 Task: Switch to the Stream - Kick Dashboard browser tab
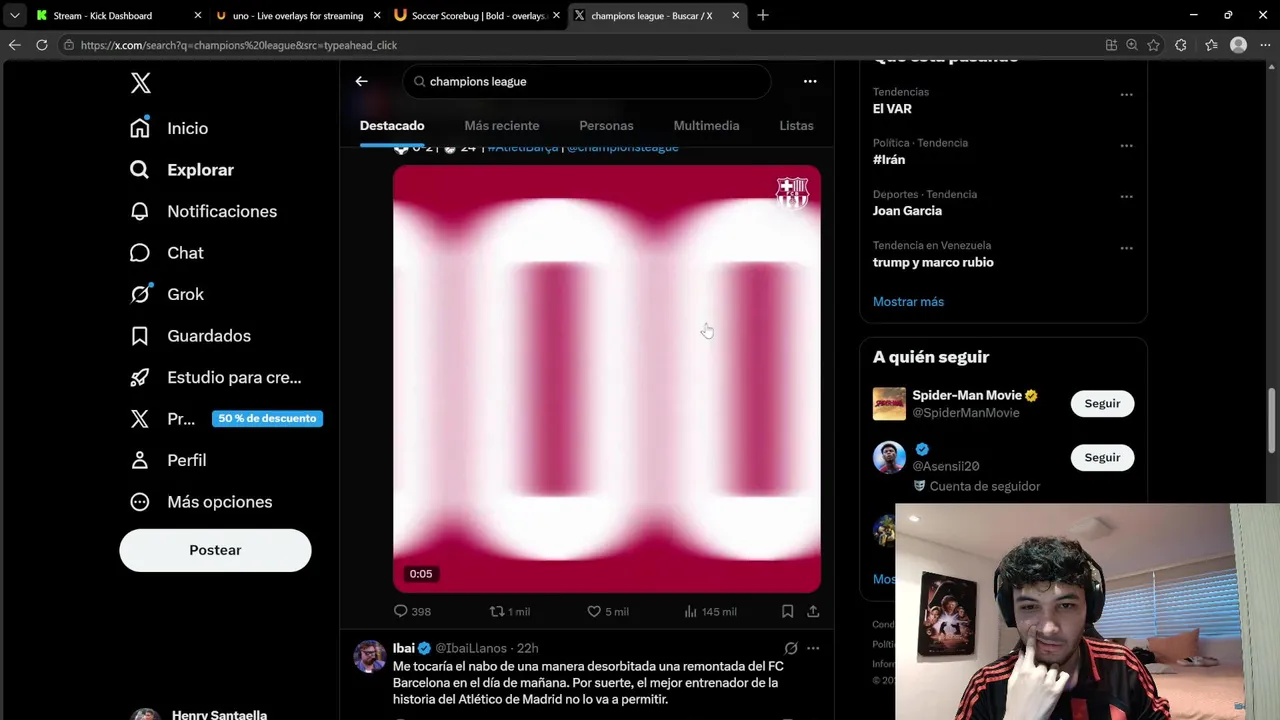(118, 15)
